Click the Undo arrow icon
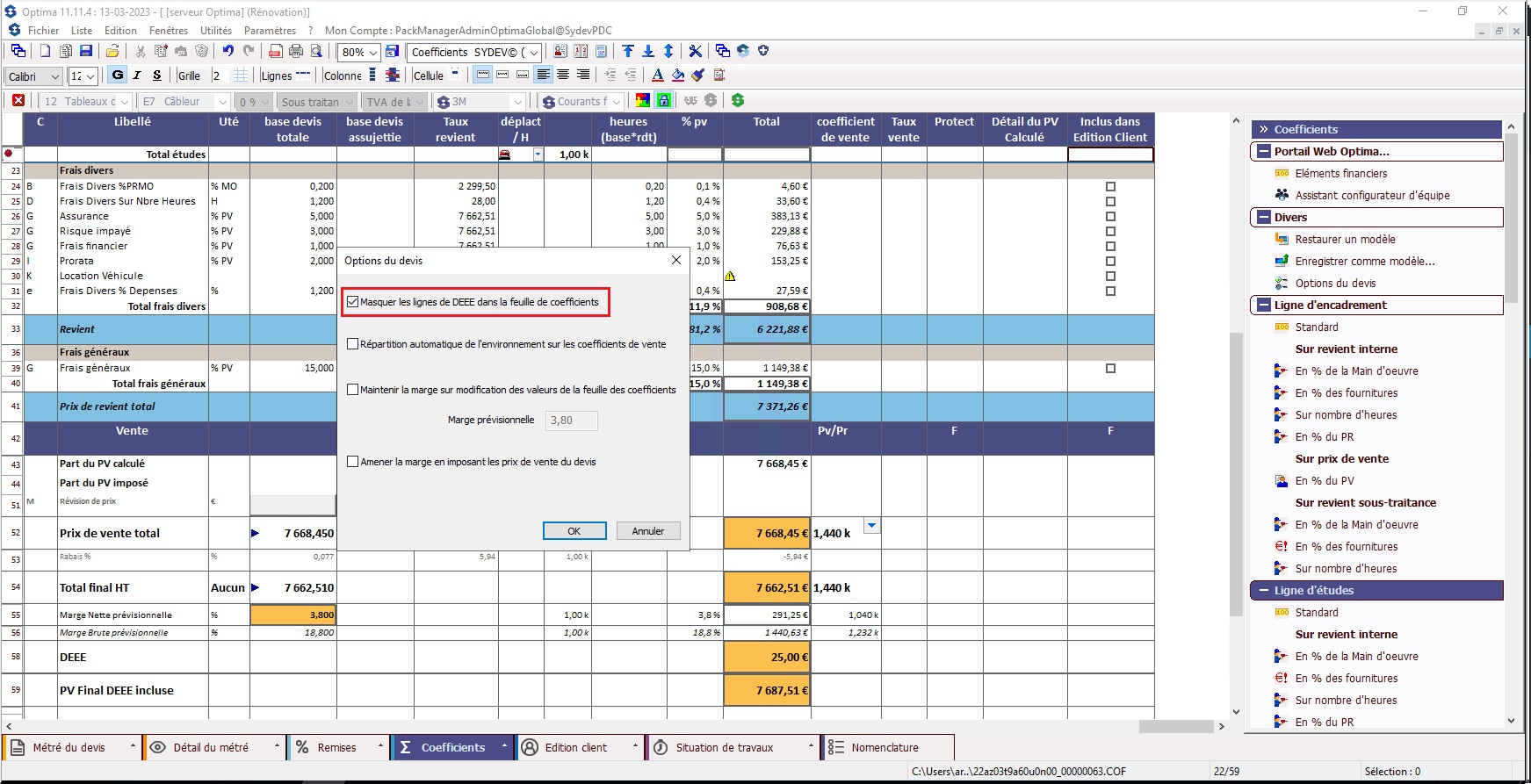This screenshot has width=1531, height=784. tap(227, 51)
